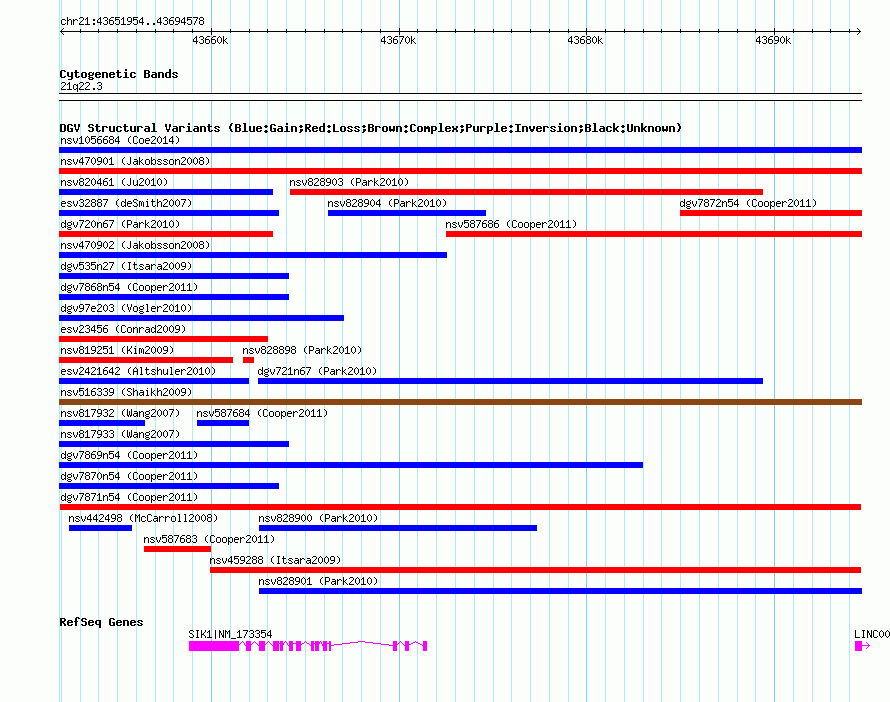The image size is (890, 702).
Task: Select the nsv828904 (Park2010) blue bar
Action: click(x=406, y=213)
